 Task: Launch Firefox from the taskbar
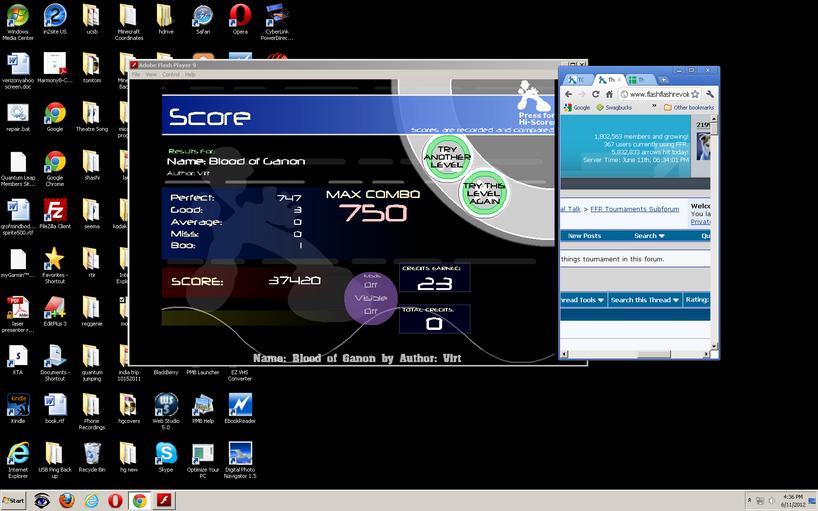point(67,501)
